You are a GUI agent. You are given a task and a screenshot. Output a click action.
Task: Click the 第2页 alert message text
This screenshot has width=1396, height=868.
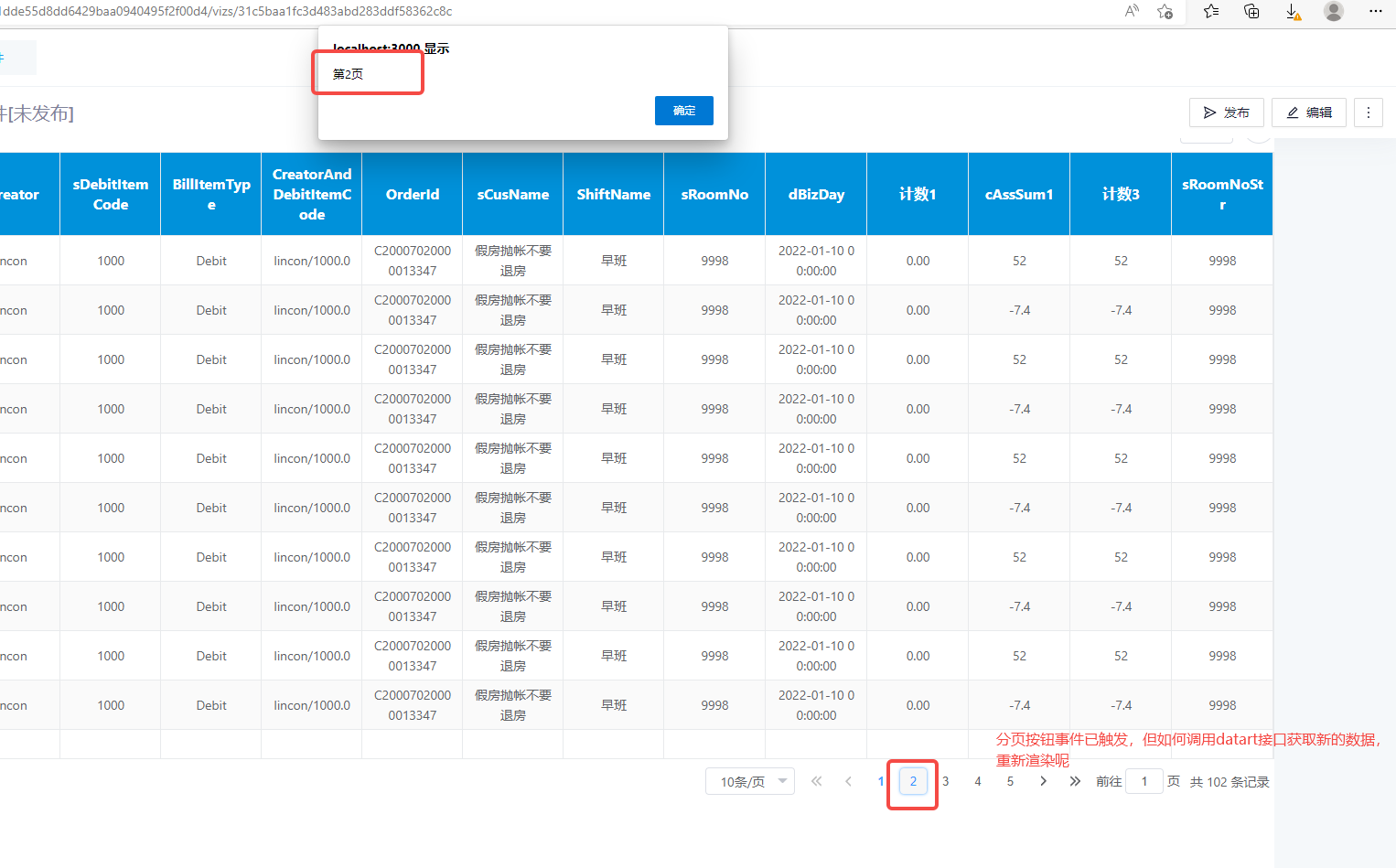point(348,74)
